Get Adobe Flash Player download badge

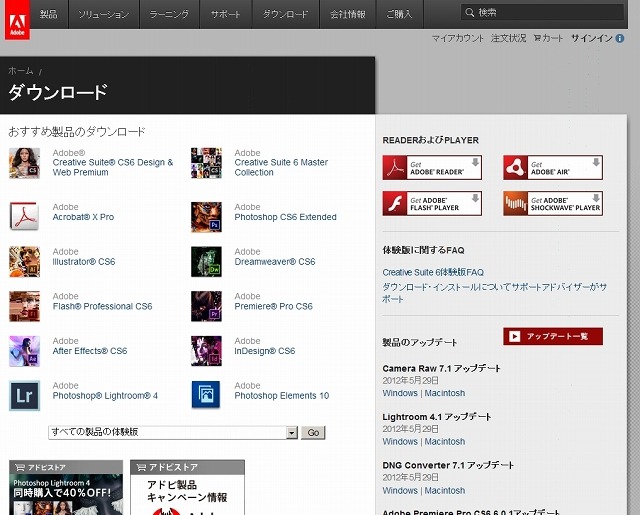pos(432,203)
